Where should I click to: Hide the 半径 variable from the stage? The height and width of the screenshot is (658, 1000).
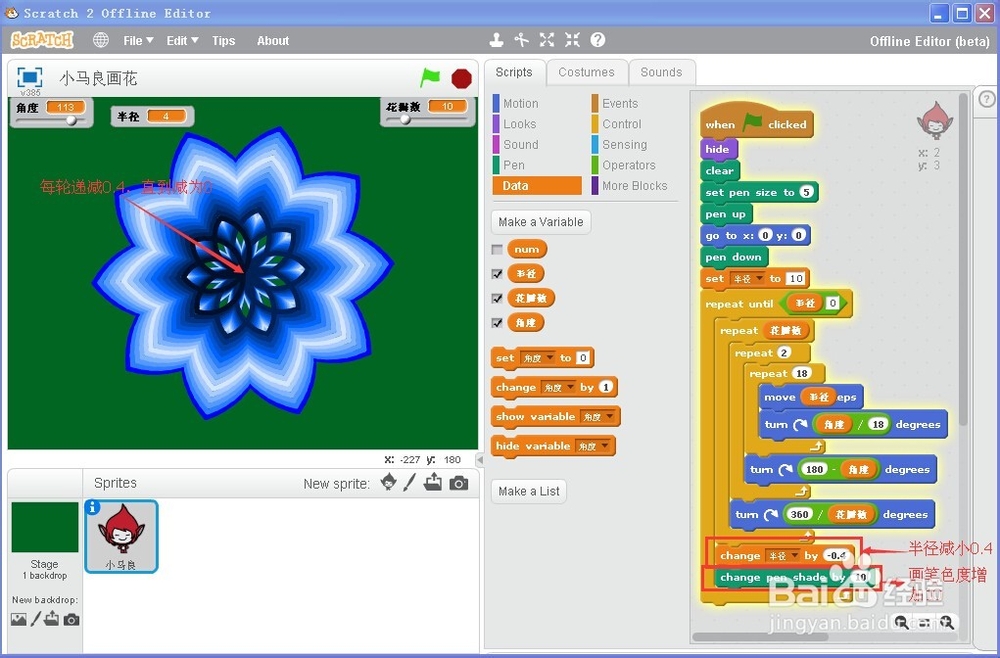point(496,273)
